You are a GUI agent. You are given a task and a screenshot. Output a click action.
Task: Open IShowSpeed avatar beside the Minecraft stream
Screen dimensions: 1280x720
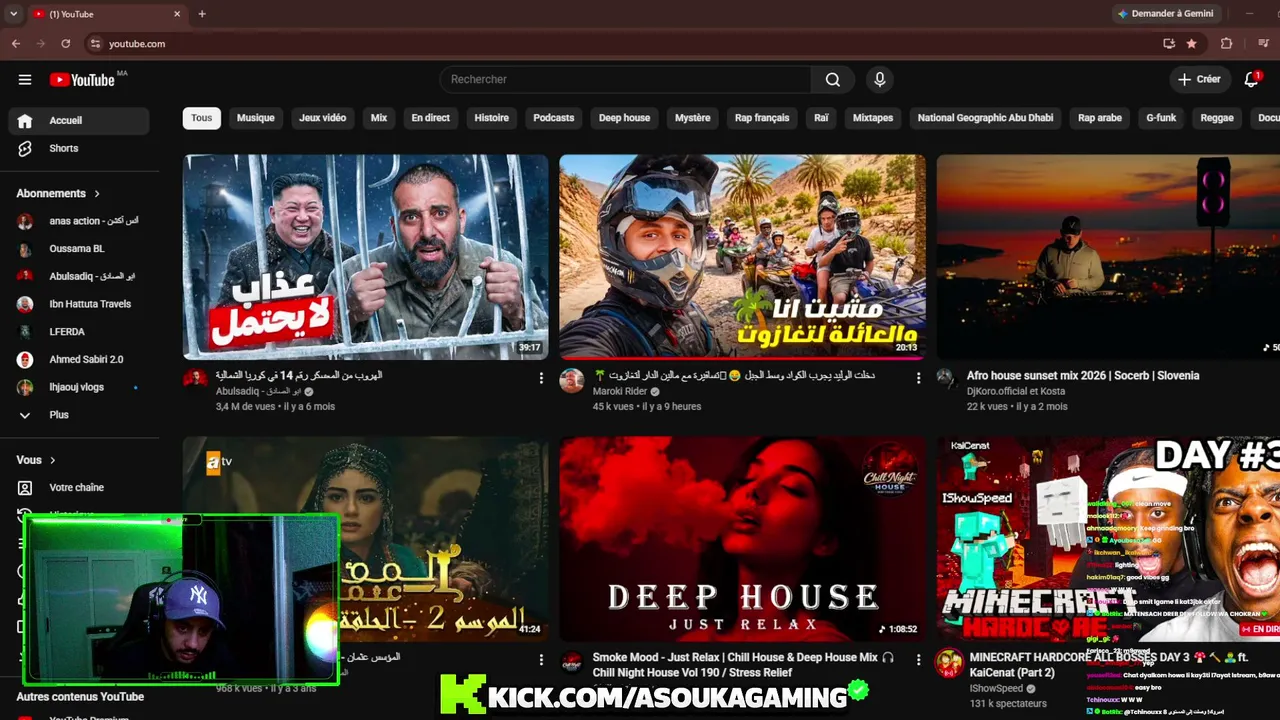click(x=949, y=662)
